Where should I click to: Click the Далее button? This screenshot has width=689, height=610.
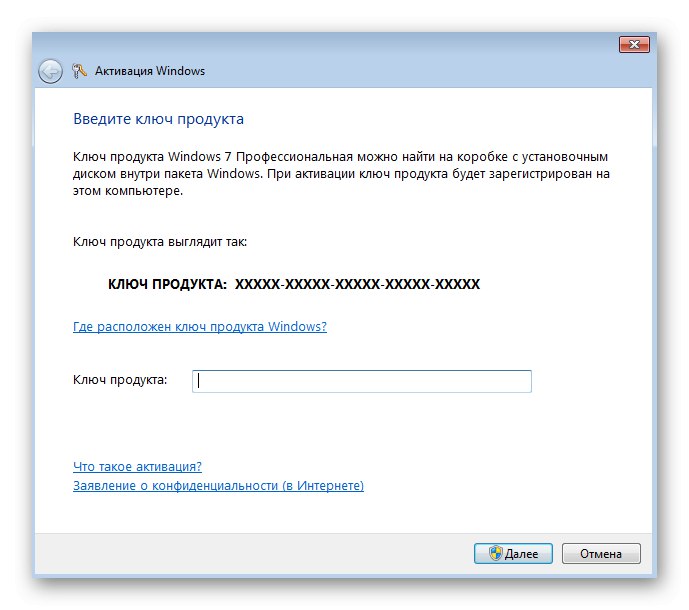pyautogui.click(x=513, y=553)
